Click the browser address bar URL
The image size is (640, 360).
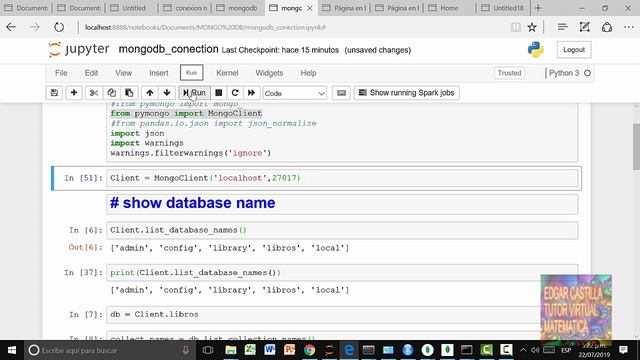pyautogui.click(x=205, y=27)
